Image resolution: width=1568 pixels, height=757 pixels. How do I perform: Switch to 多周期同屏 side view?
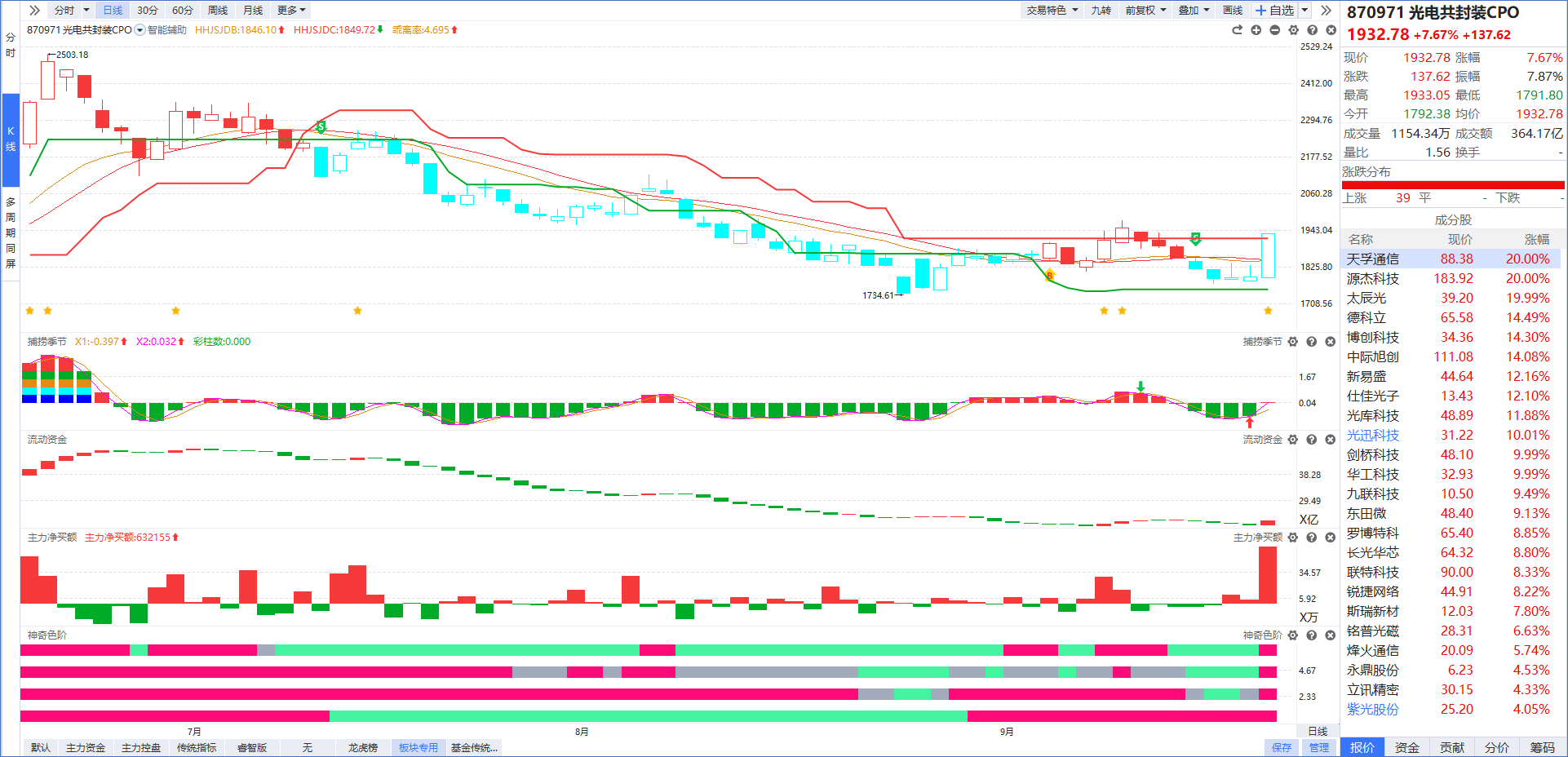tap(11, 232)
